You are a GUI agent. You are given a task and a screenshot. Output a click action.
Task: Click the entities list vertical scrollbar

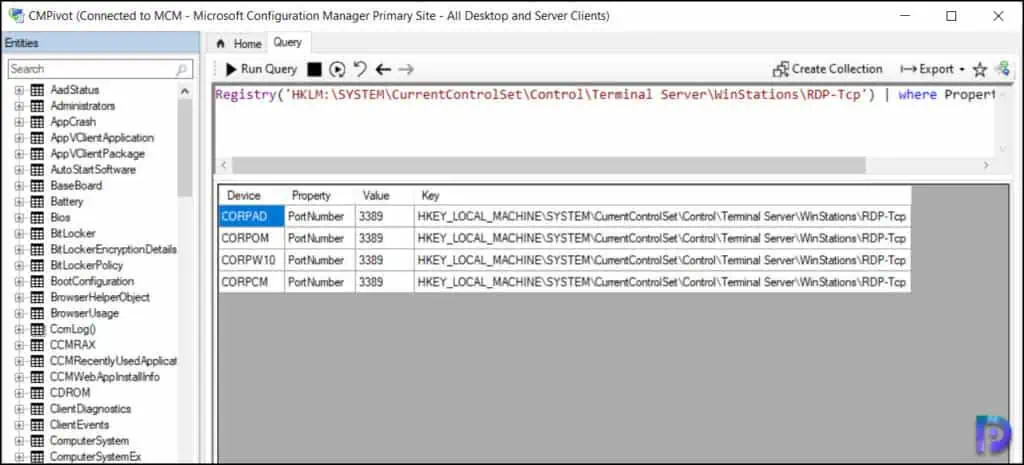[x=185, y=149]
